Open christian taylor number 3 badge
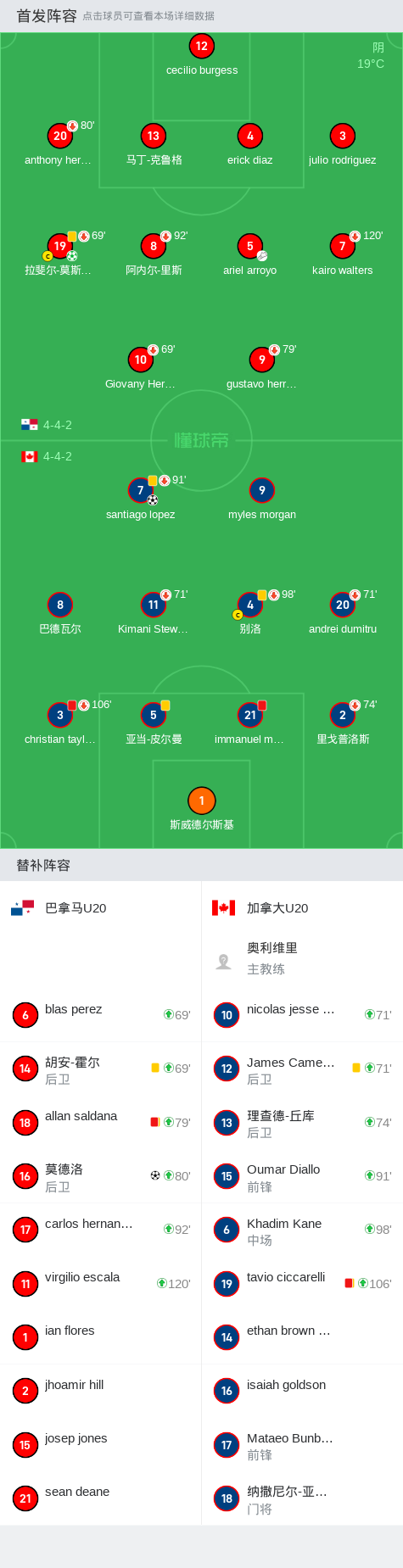The height and width of the screenshot is (1568, 403). point(60,715)
